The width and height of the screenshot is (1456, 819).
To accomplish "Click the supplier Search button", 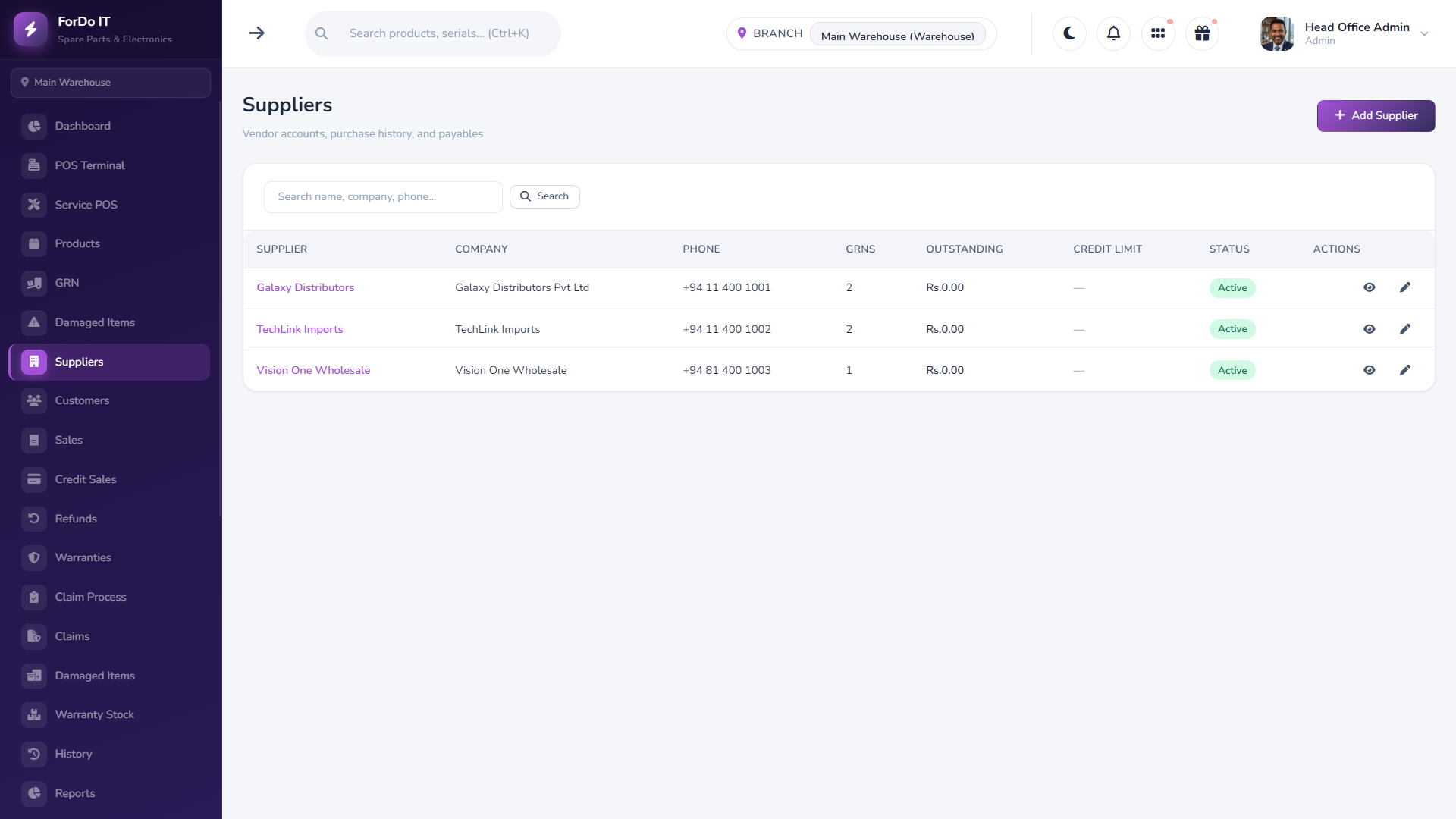I will point(544,196).
